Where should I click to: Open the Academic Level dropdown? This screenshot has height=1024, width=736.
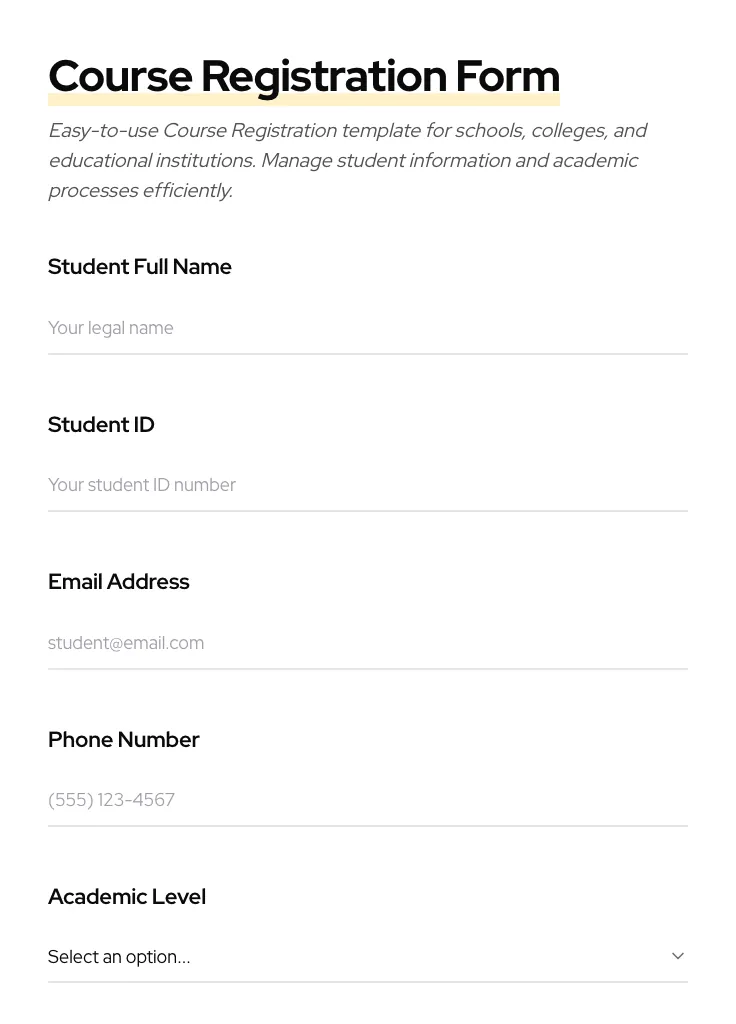pyautogui.click(x=367, y=957)
